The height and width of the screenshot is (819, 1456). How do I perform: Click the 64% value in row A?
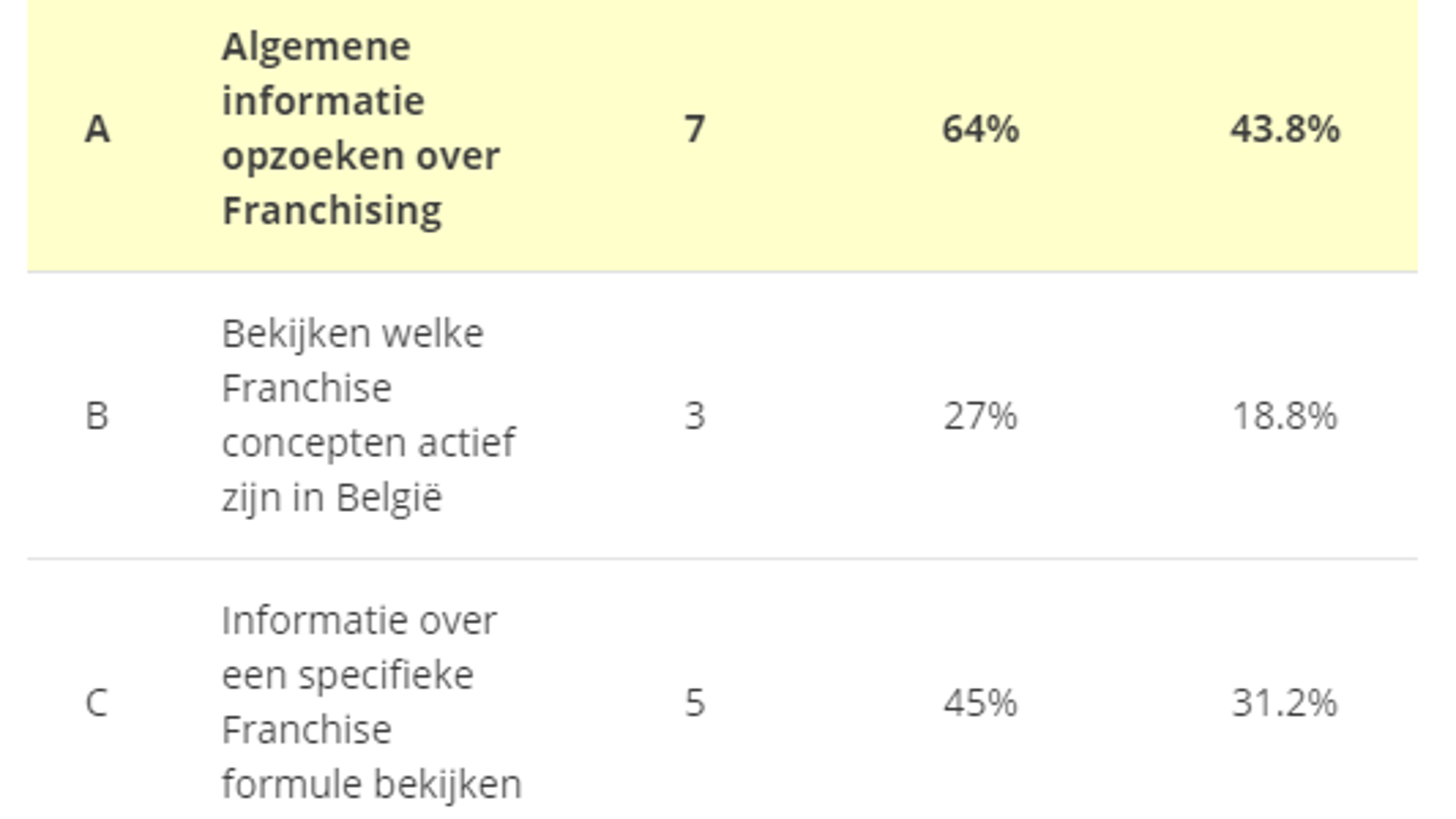pos(980,129)
